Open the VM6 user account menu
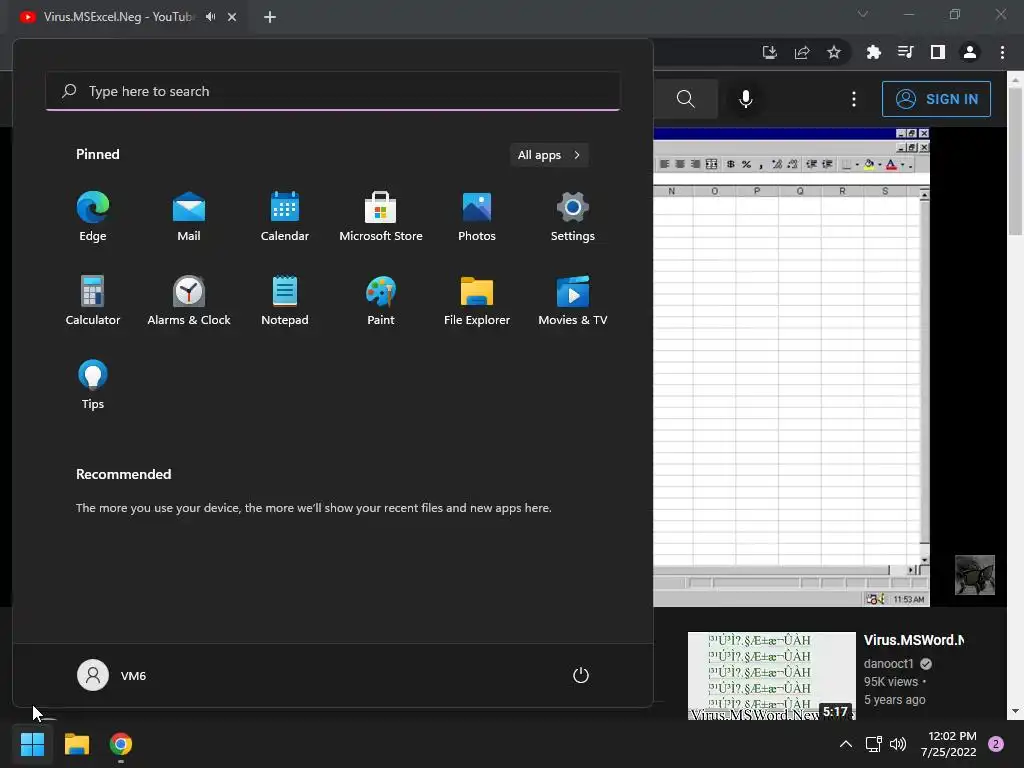Image resolution: width=1024 pixels, height=768 pixels. pos(112,675)
